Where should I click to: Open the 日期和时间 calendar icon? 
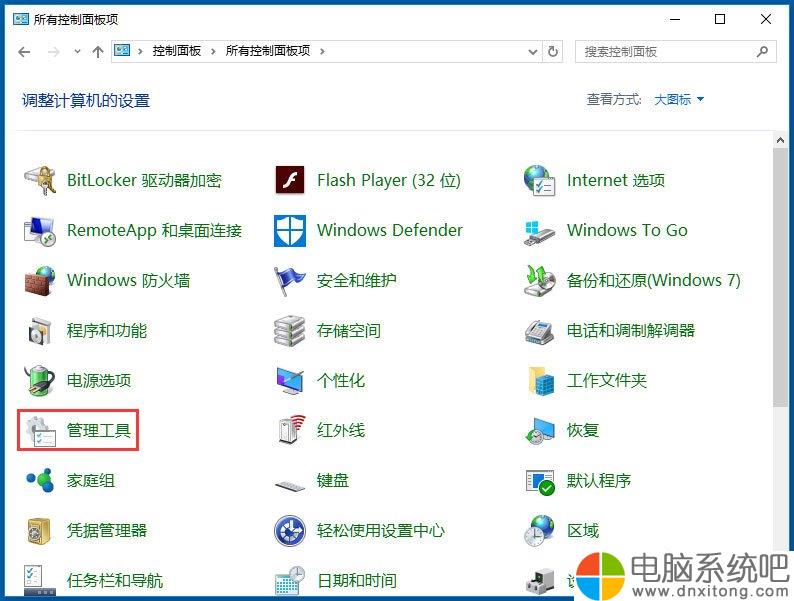[x=290, y=580]
